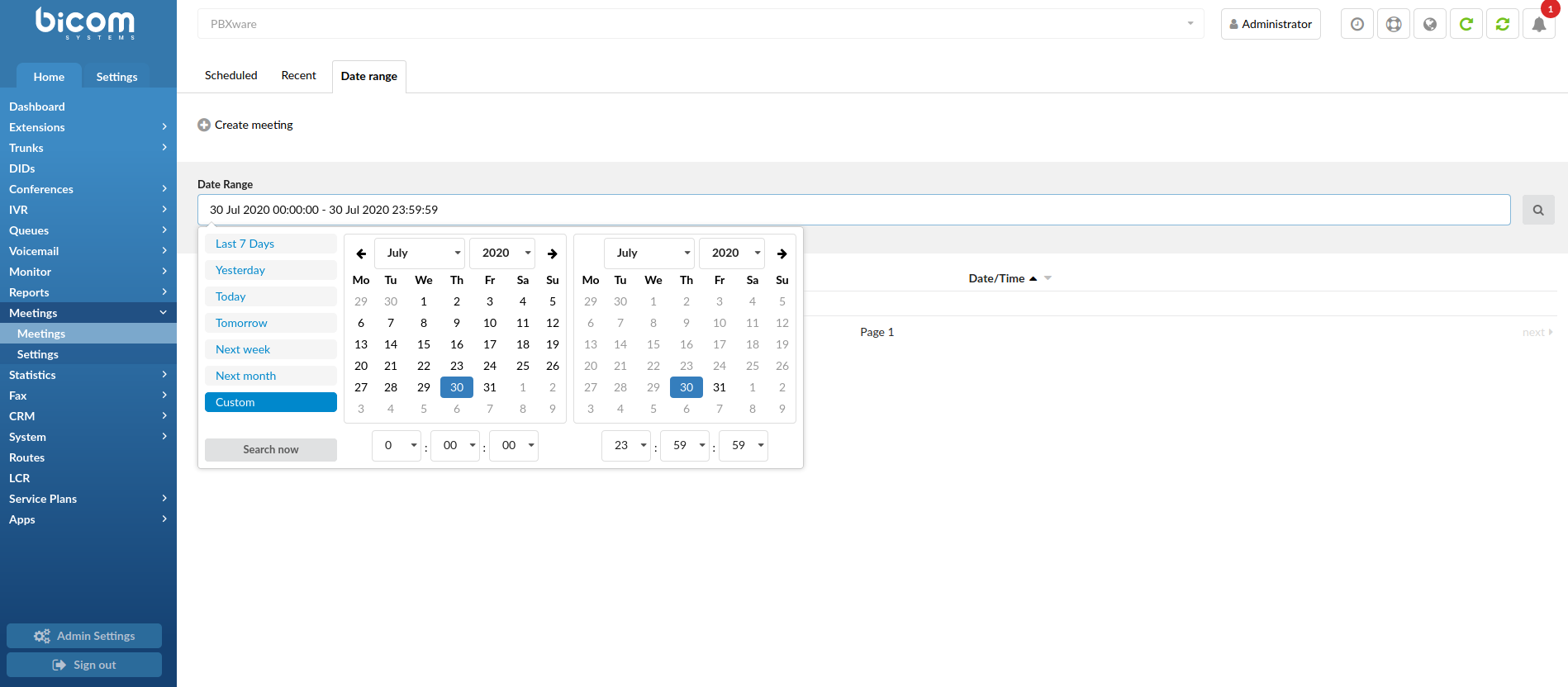Open the end seconds dropdown showing 59
Image resolution: width=1568 pixels, height=687 pixels.
pos(744,445)
